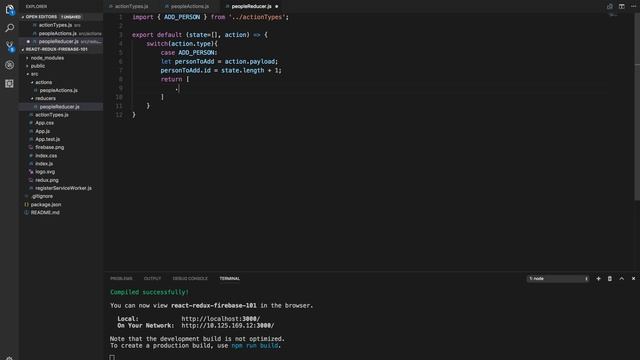Click the minimap at editor top right
This screenshot has width=640, height=360.
coord(613,16)
